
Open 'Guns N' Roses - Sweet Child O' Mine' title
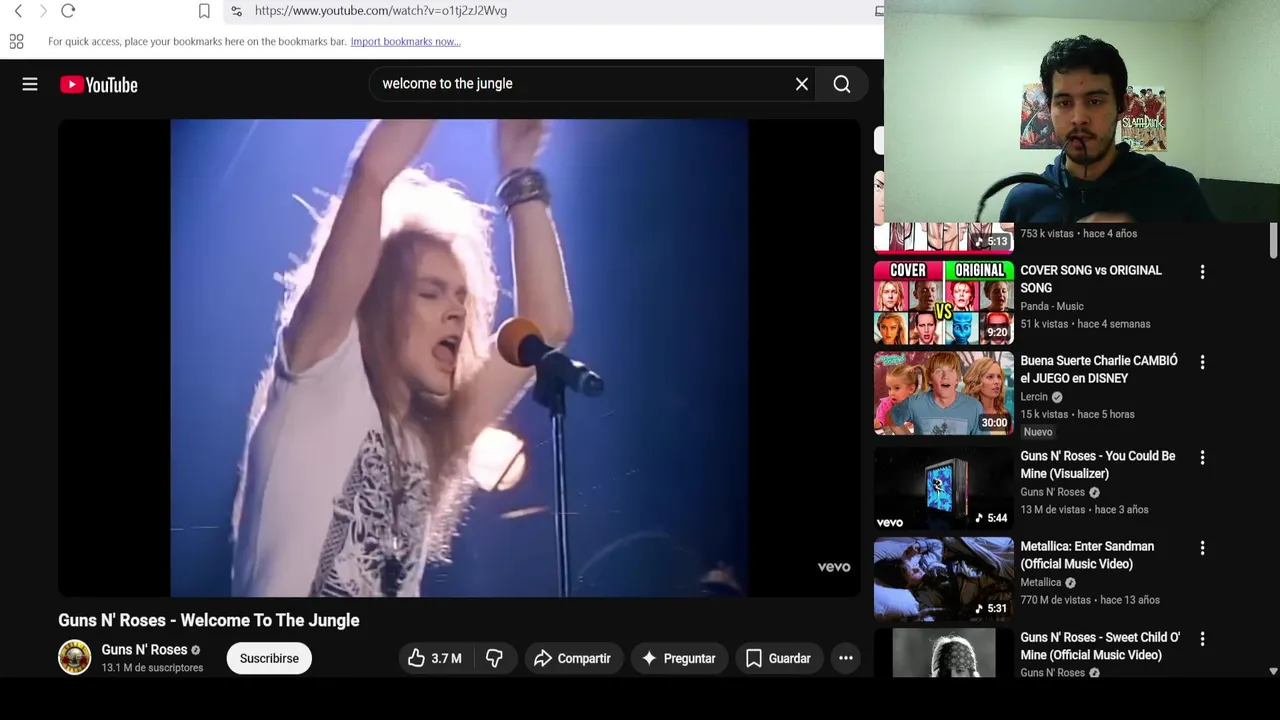tap(1100, 646)
